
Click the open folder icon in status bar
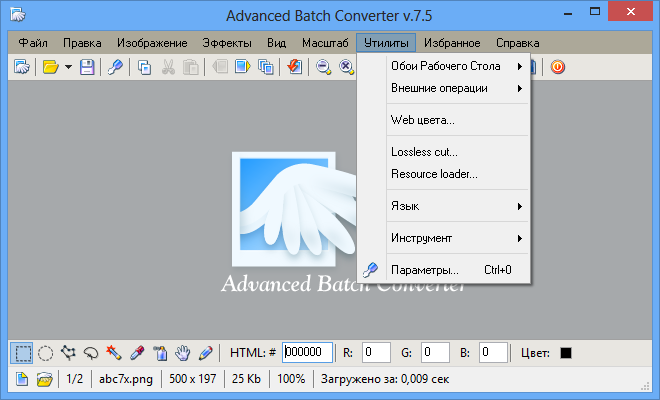coord(44,379)
